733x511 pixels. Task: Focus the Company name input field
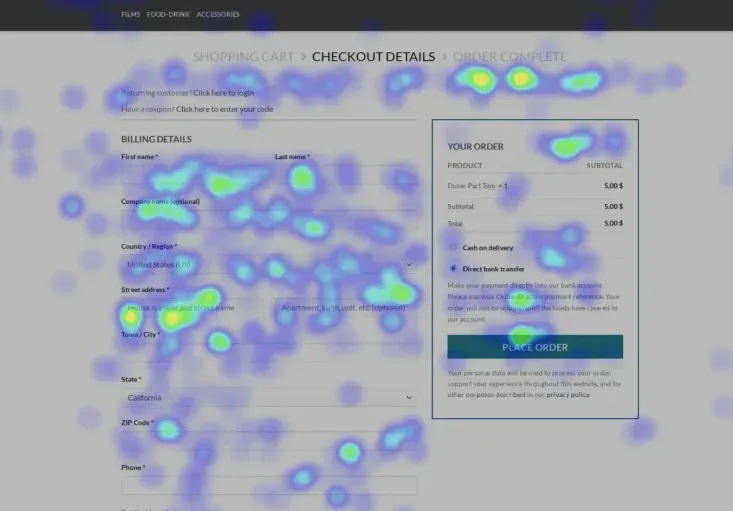269,220
